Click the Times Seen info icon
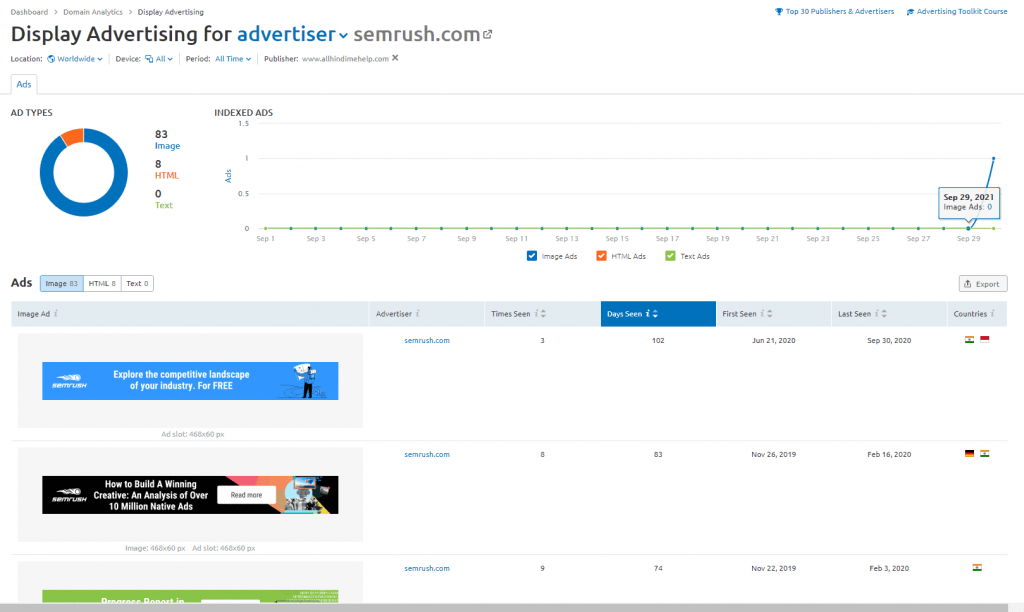The image size is (1024, 612). (536, 314)
